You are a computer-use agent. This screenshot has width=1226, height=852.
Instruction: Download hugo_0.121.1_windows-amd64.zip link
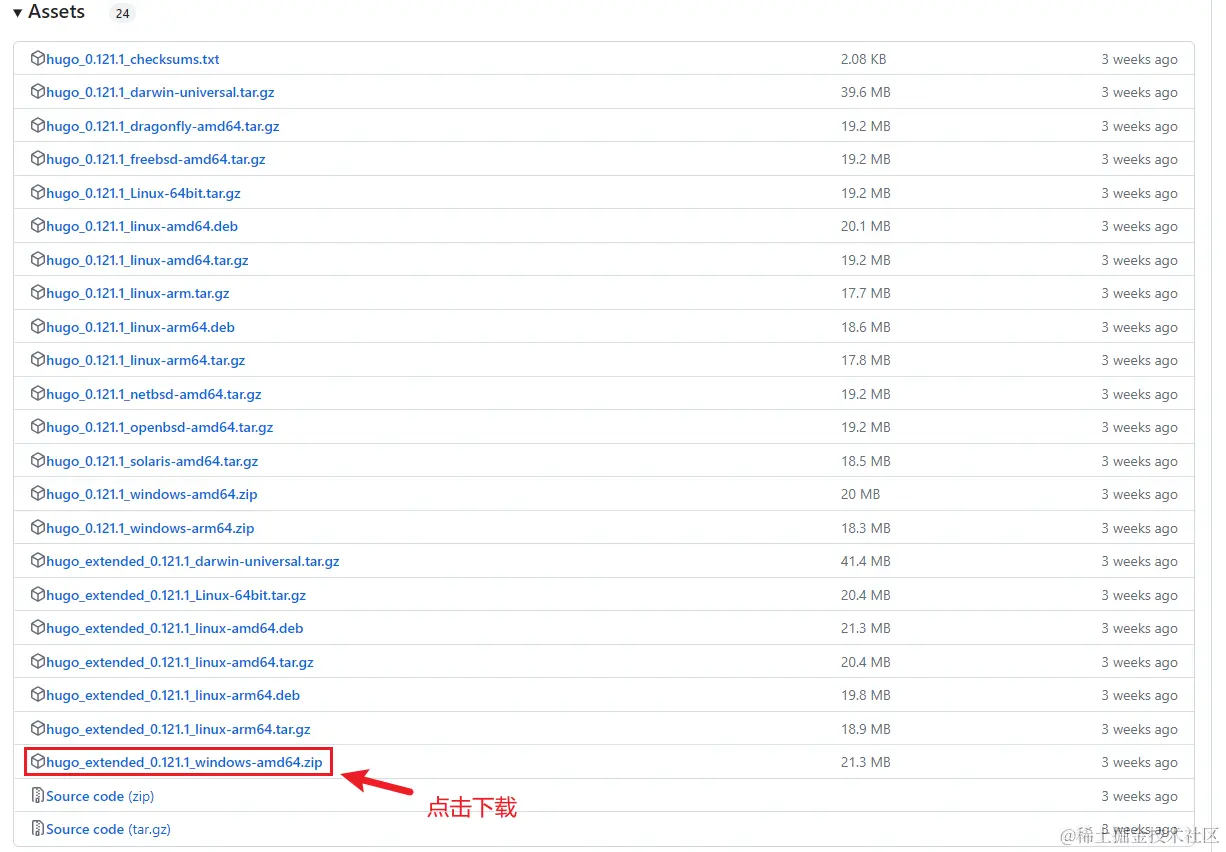coord(152,494)
